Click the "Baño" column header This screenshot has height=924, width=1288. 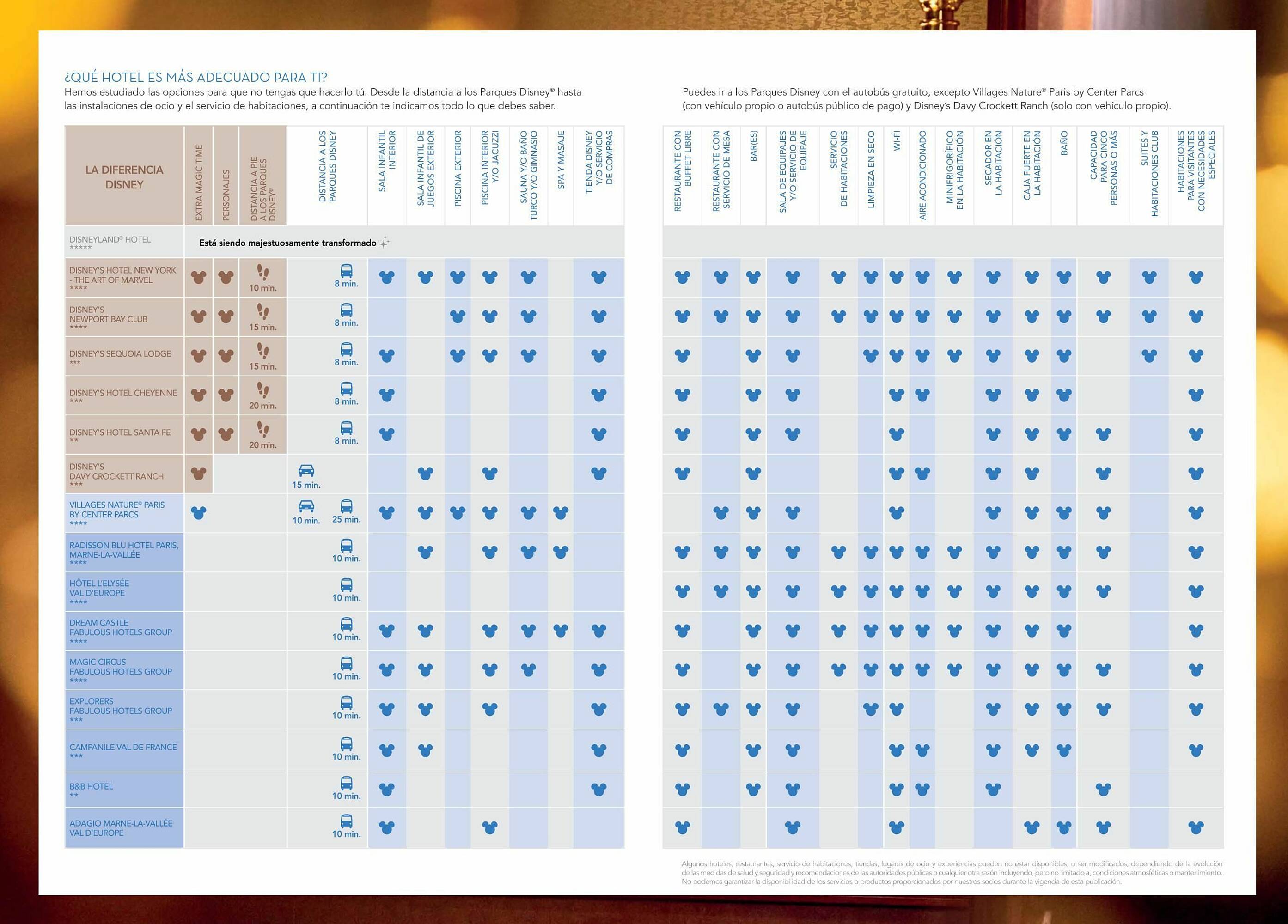[x=1064, y=142]
